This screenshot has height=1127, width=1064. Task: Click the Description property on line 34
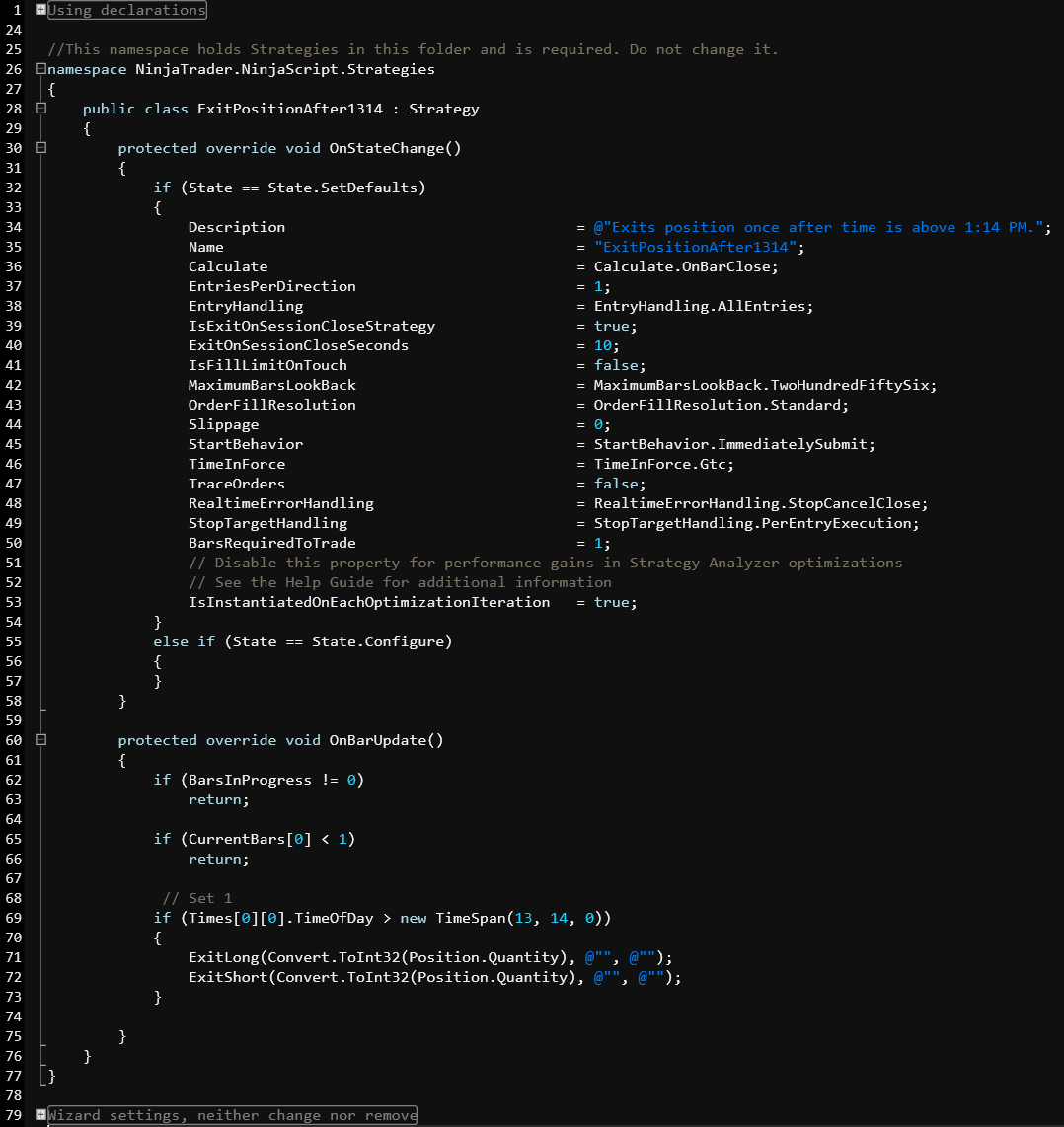[x=236, y=226]
